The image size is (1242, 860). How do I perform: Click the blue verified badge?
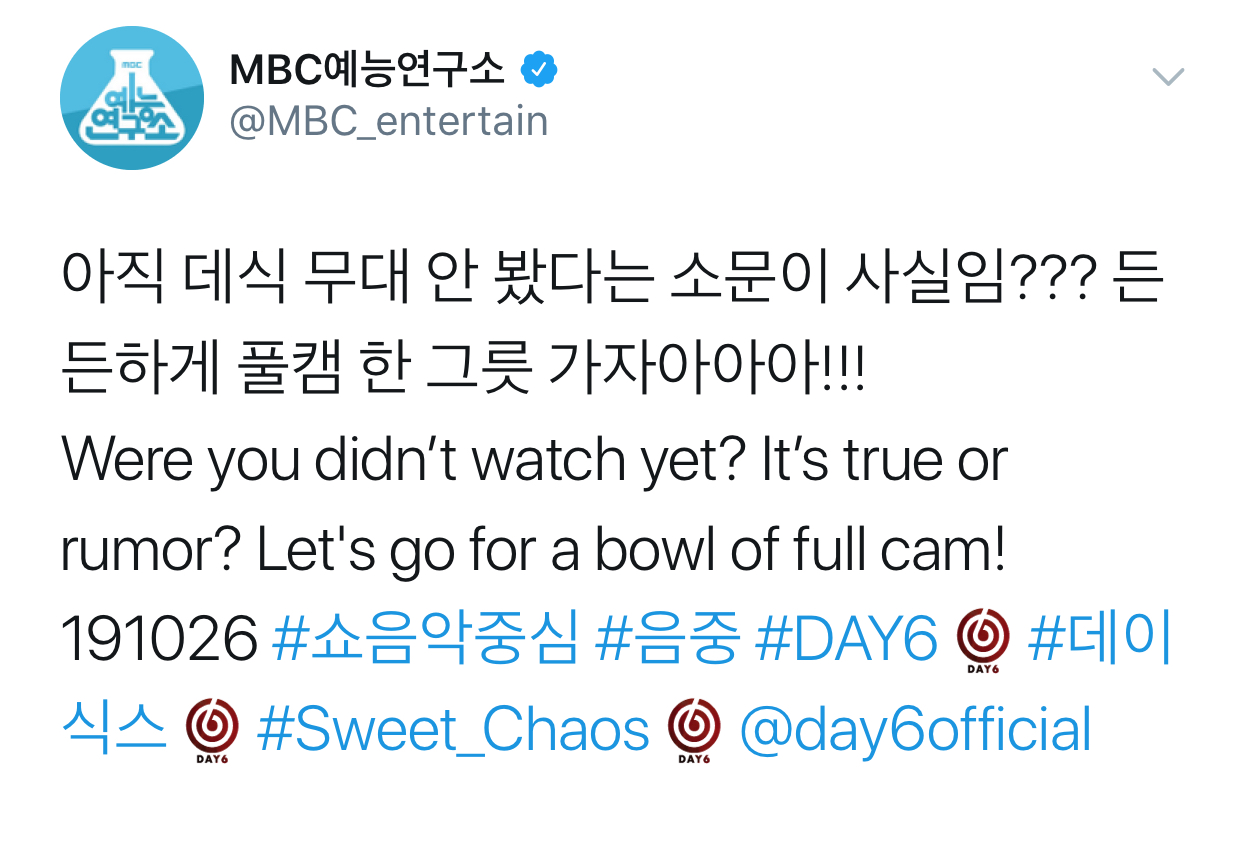pos(540,70)
